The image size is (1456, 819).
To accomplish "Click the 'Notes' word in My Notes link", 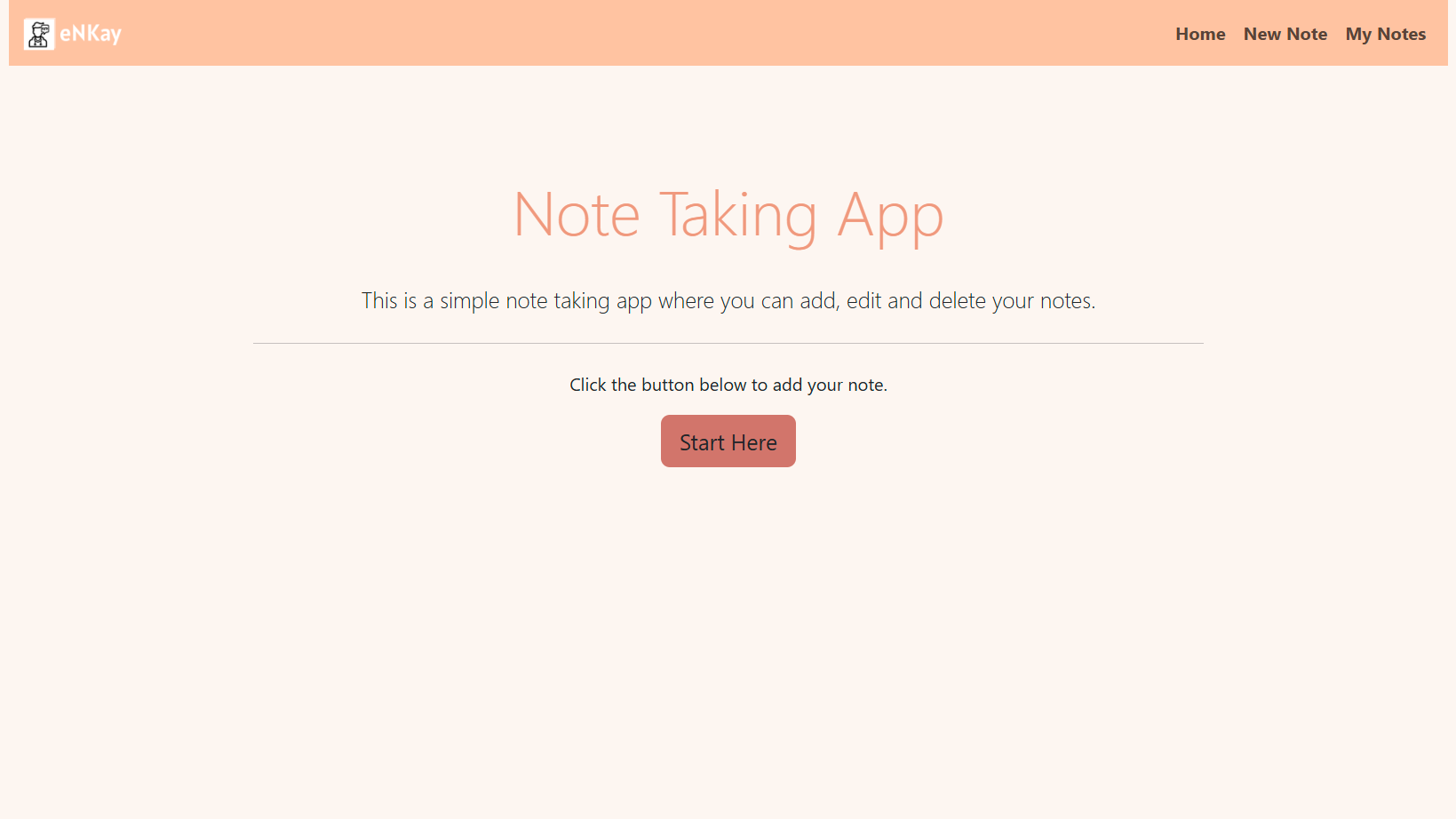I will [1402, 34].
